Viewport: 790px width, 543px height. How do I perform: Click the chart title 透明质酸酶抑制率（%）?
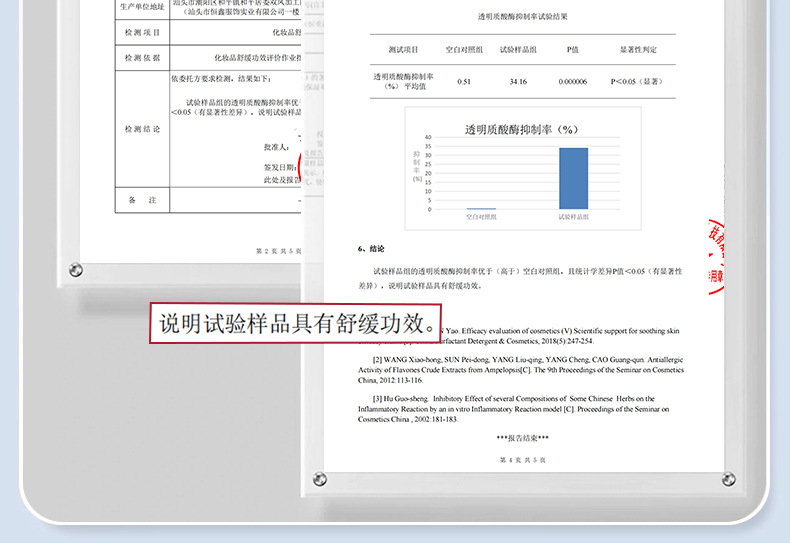[x=521, y=129]
